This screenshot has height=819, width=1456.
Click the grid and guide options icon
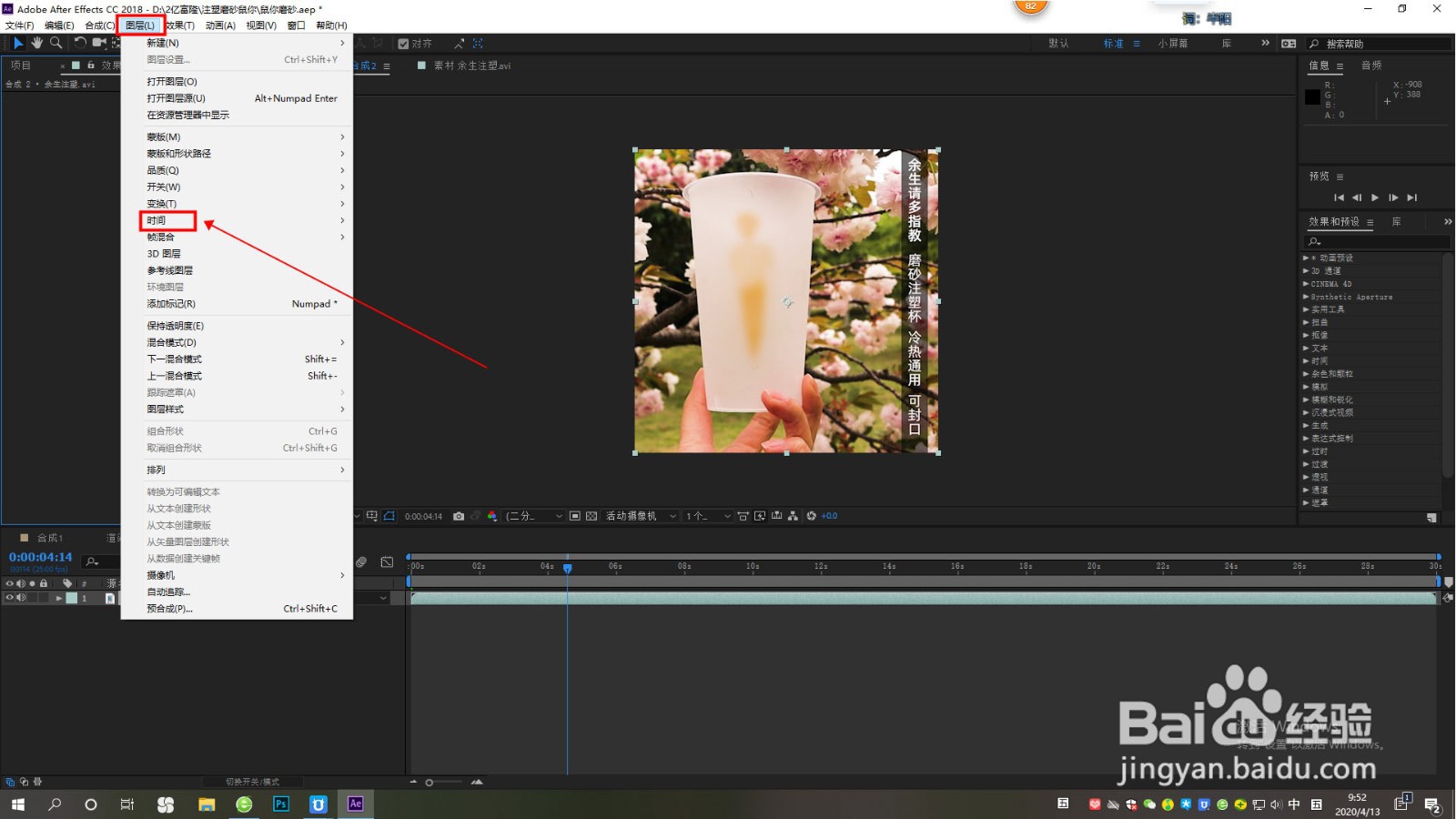[x=372, y=516]
